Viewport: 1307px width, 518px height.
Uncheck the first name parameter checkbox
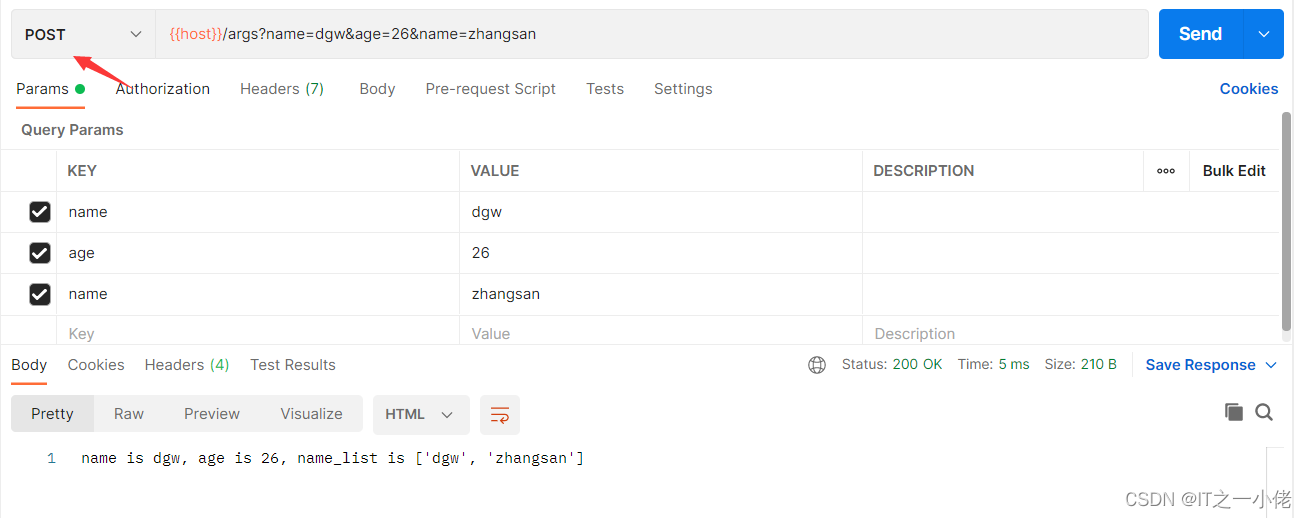click(x=40, y=212)
